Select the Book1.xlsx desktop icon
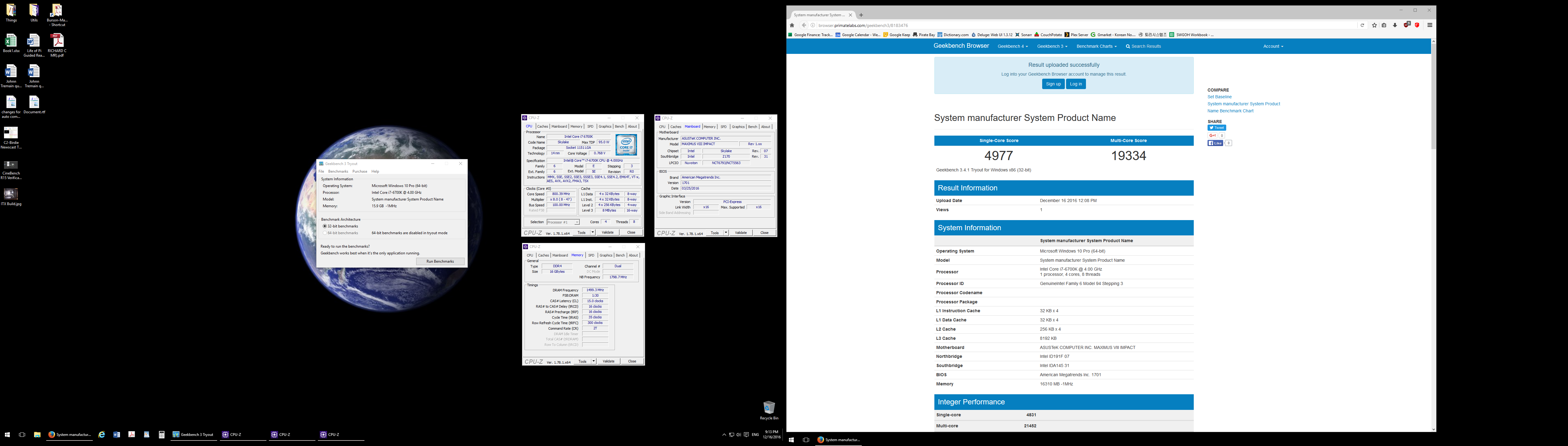1568x446 pixels. point(11,44)
